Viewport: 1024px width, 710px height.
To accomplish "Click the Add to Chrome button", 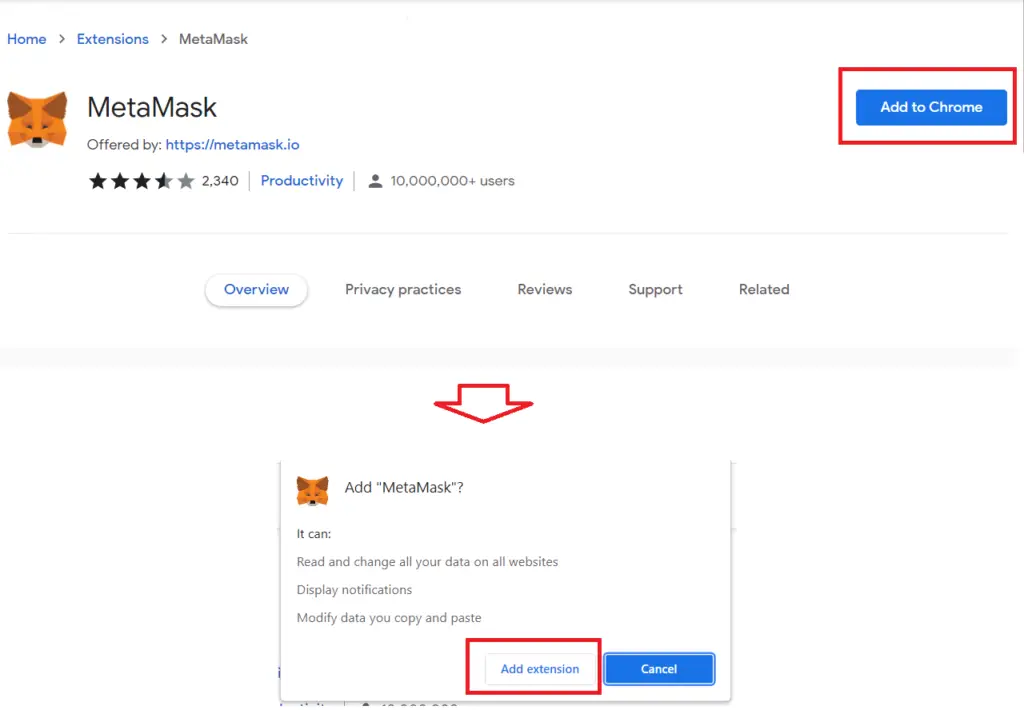I will (931, 107).
